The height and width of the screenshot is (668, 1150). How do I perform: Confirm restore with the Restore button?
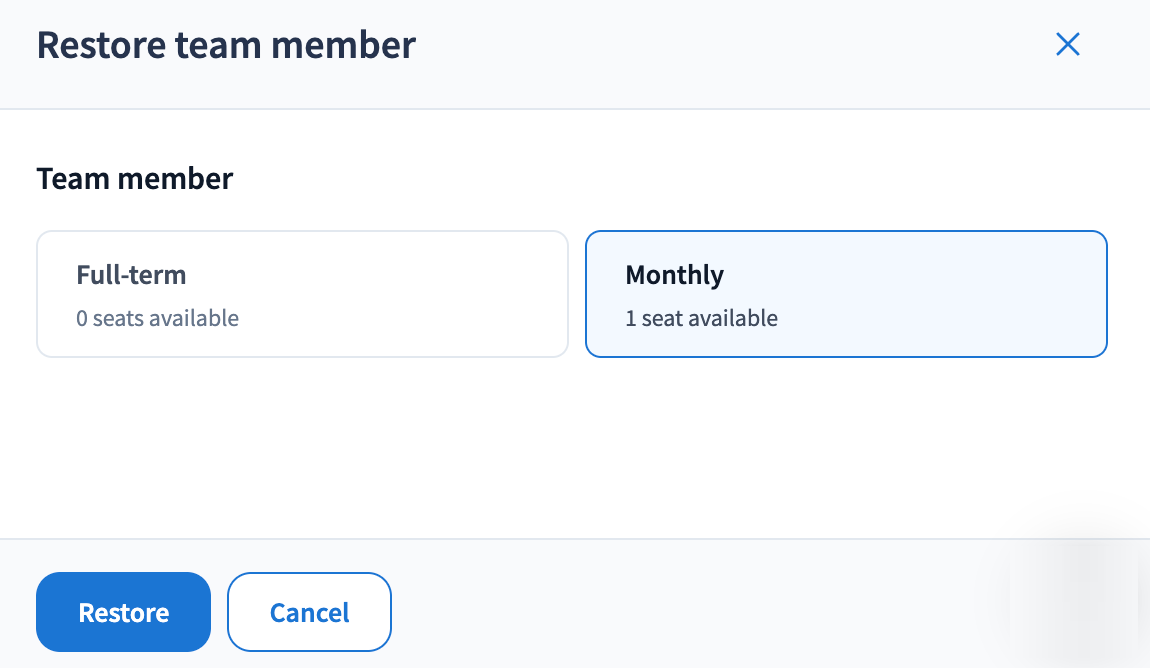click(x=123, y=612)
